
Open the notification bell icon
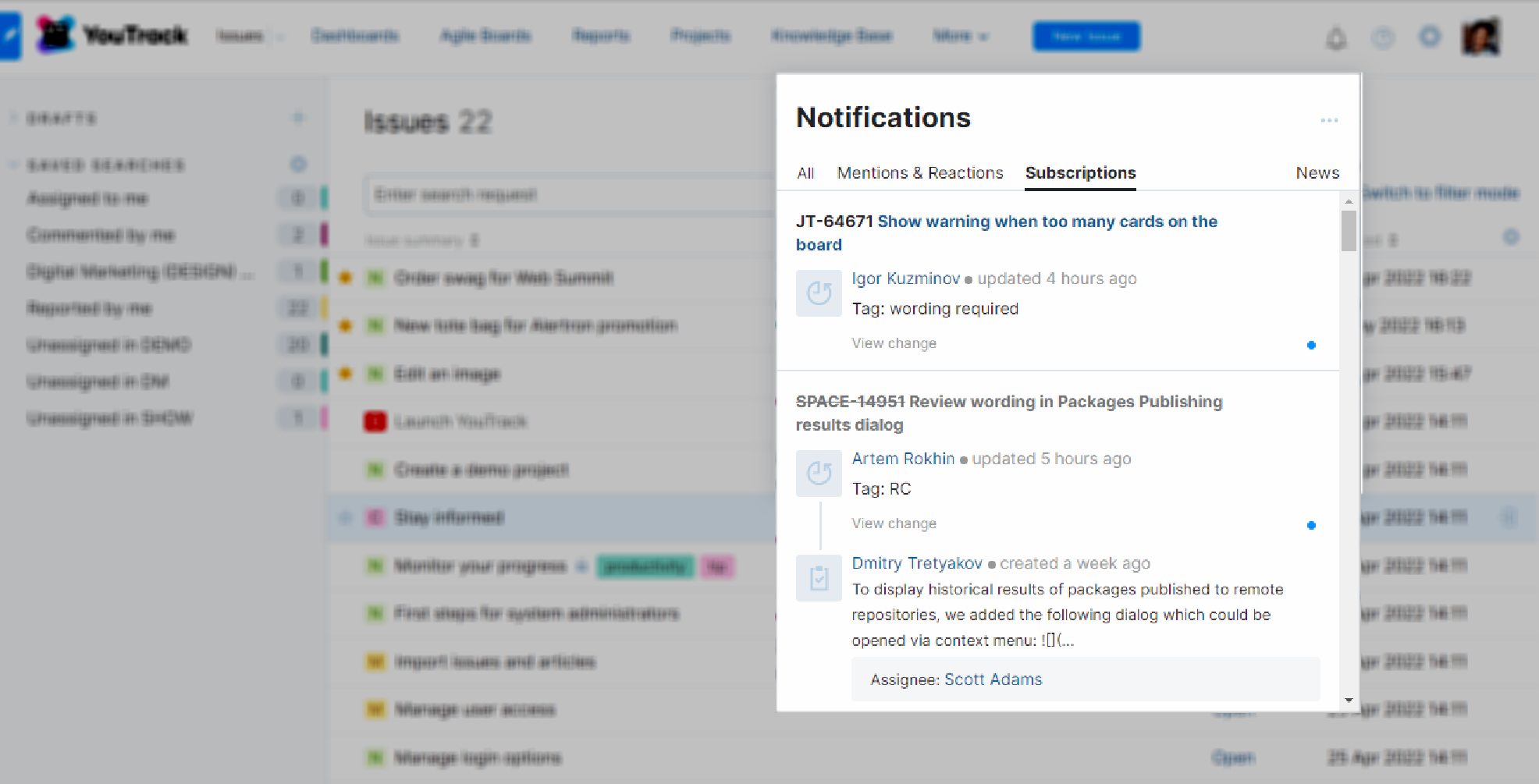coord(1337,37)
